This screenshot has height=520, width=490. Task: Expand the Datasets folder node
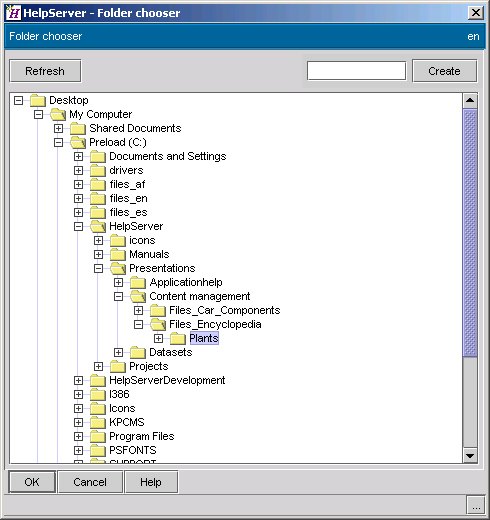(119, 352)
